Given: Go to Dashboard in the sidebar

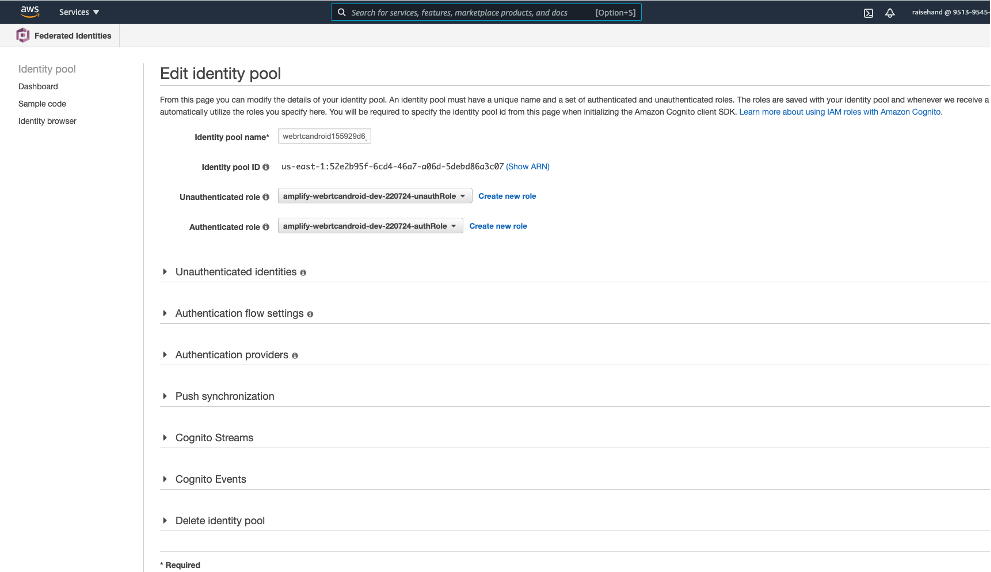Looking at the screenshot, I should pyautogui.click(x=38, y=87).
